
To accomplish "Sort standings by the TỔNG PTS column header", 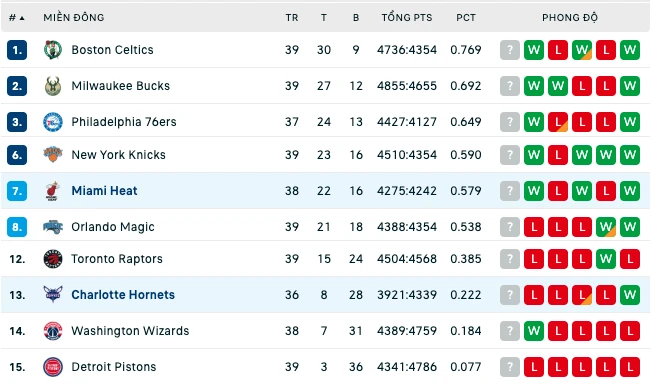I will click(x=407, y=17).
